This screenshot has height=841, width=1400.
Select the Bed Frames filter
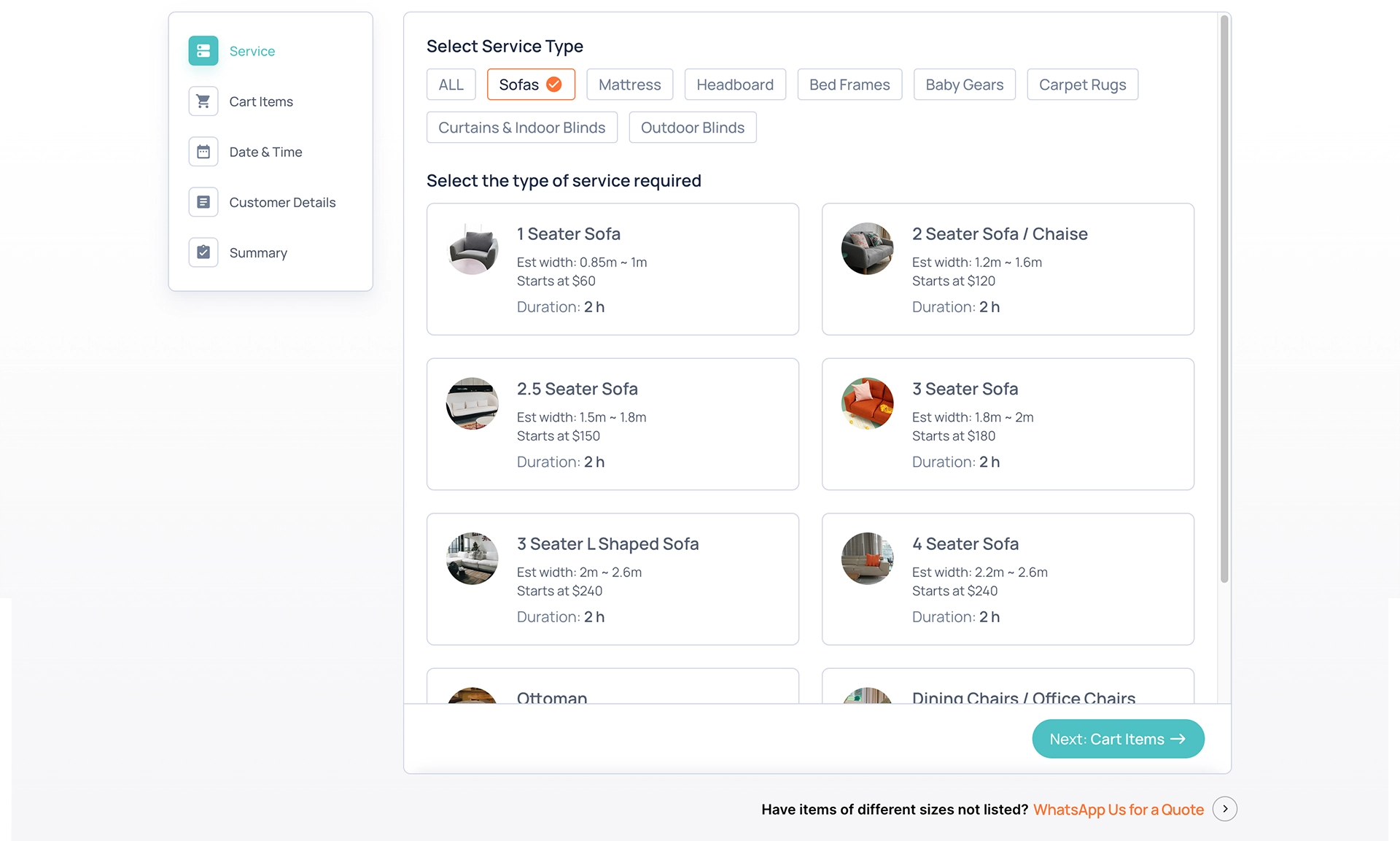(x=849, y=85)
